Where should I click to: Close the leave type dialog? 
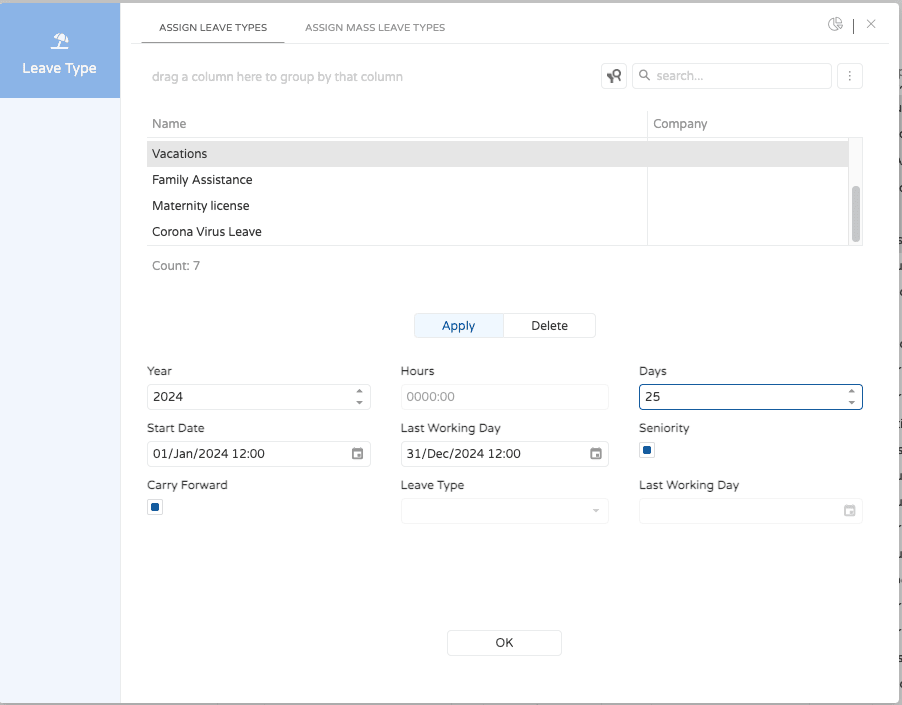[871, 24]
